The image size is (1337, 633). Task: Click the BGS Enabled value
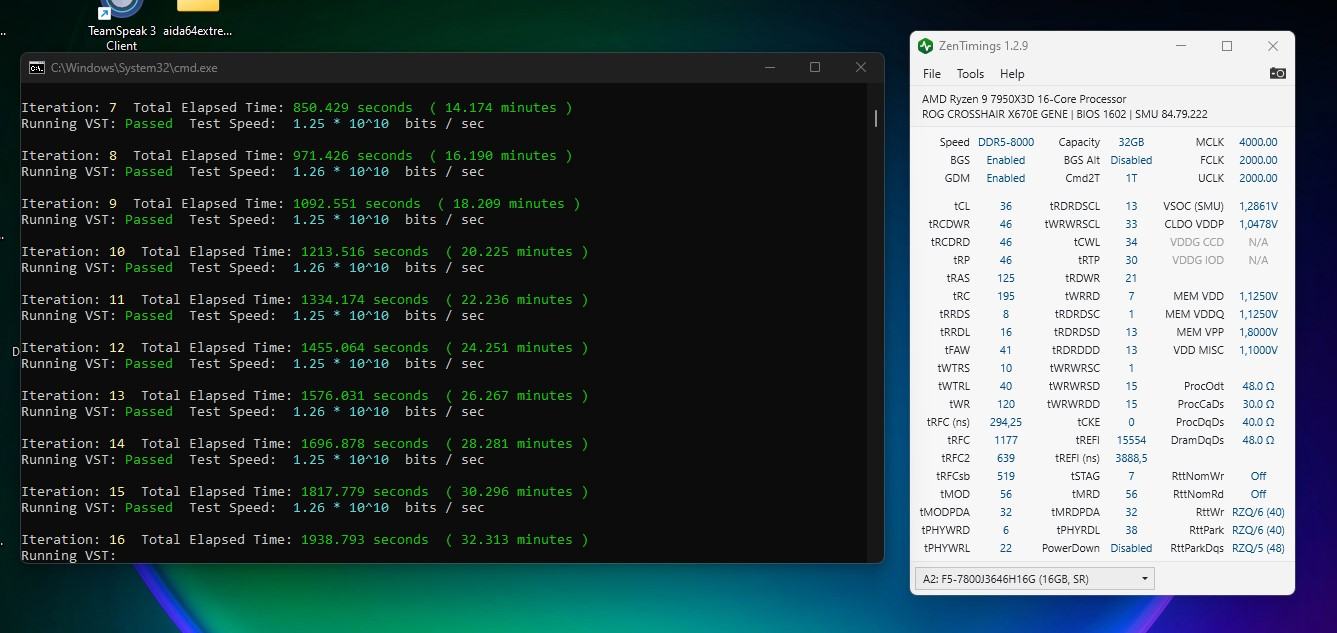coord(1006,160)
